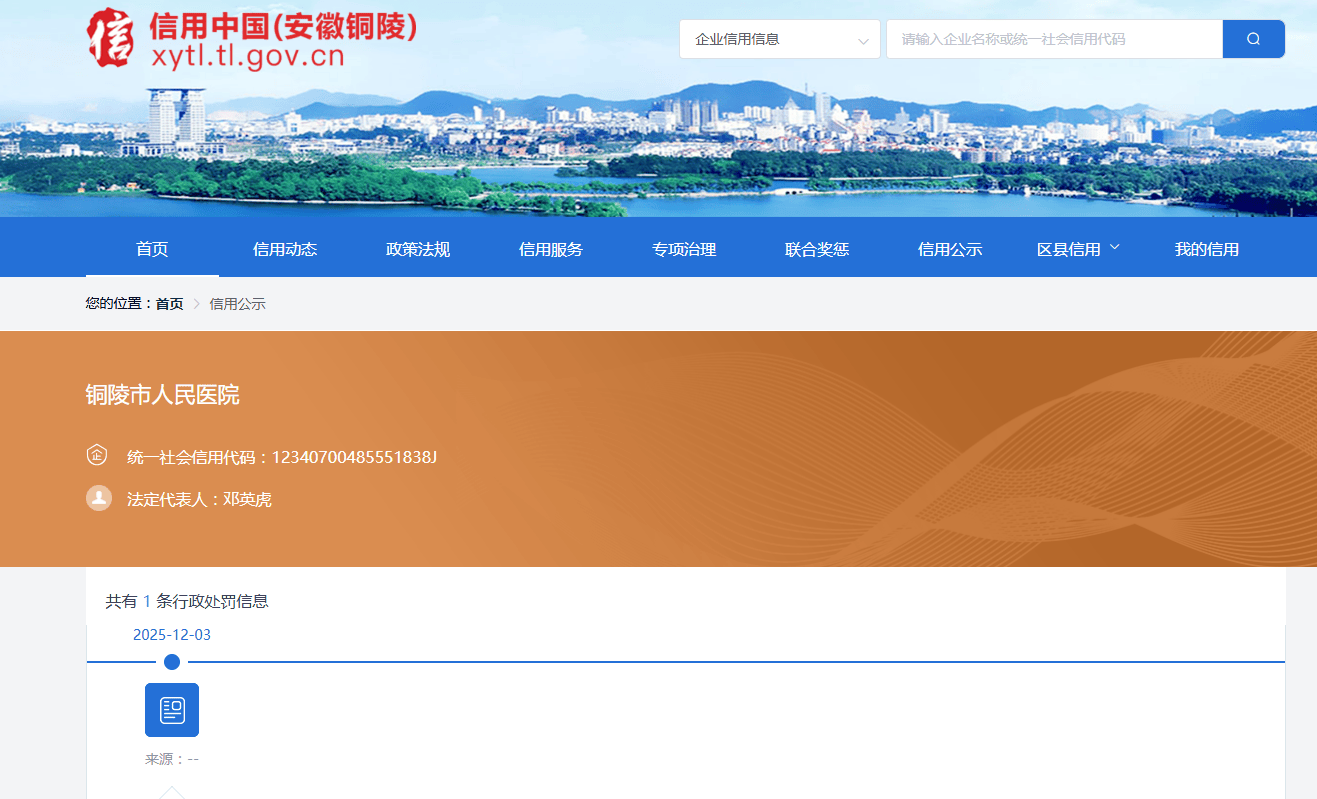Screen dimensions: 1317x799
Task: Go to 首页 in navigation bar
Action: 152,249
